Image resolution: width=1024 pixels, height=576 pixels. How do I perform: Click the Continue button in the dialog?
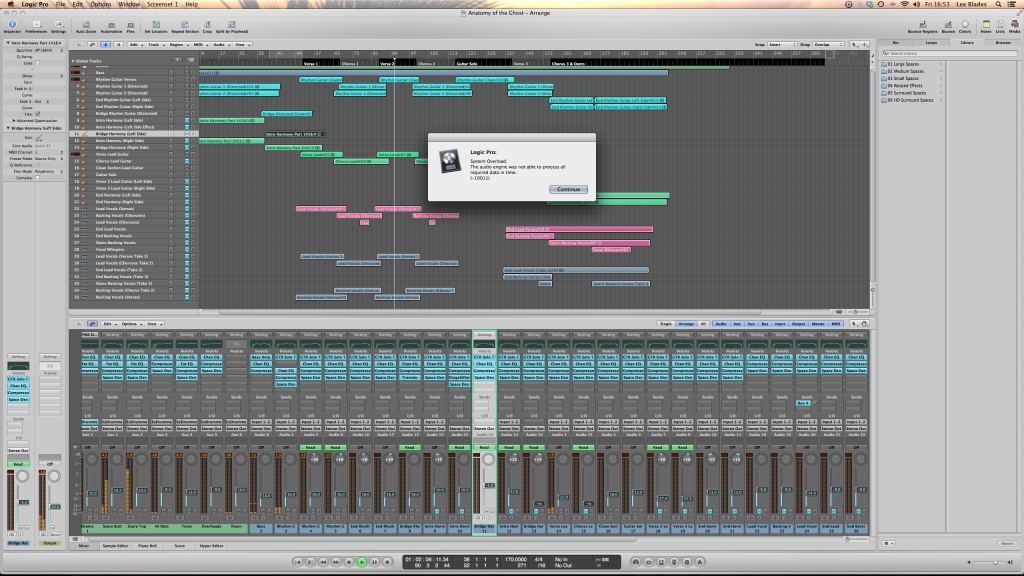pos(569,189)
